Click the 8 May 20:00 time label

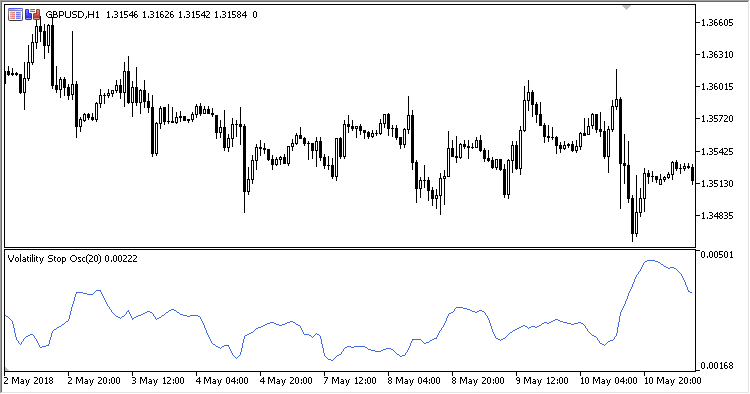[478, 381]
